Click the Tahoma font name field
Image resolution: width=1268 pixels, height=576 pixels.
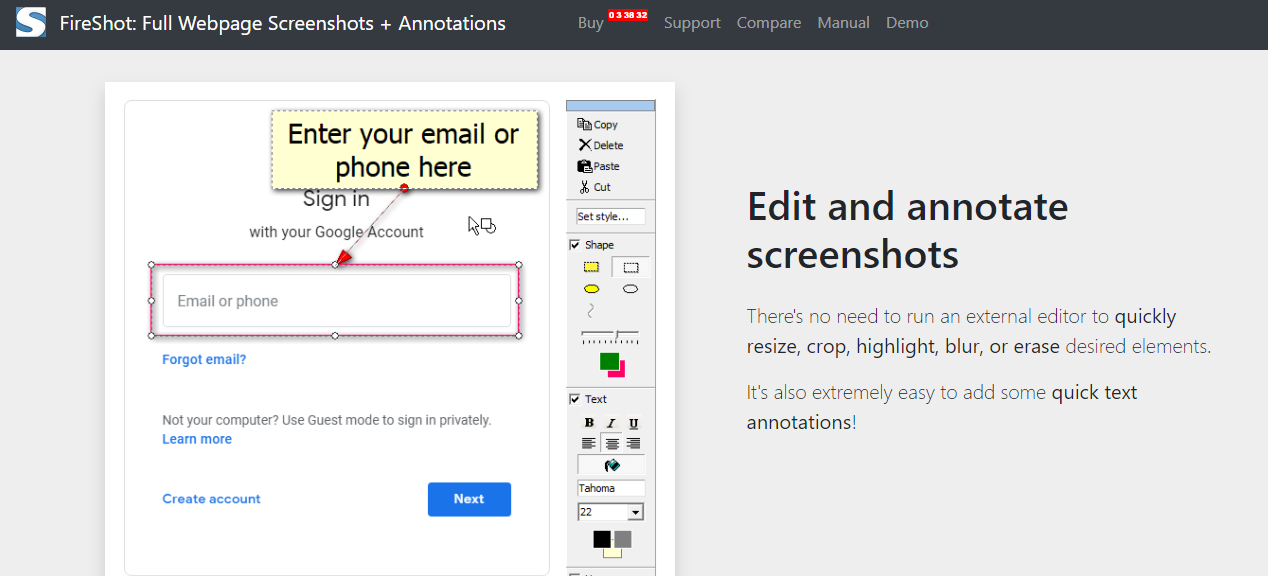[x=611, y=488]
